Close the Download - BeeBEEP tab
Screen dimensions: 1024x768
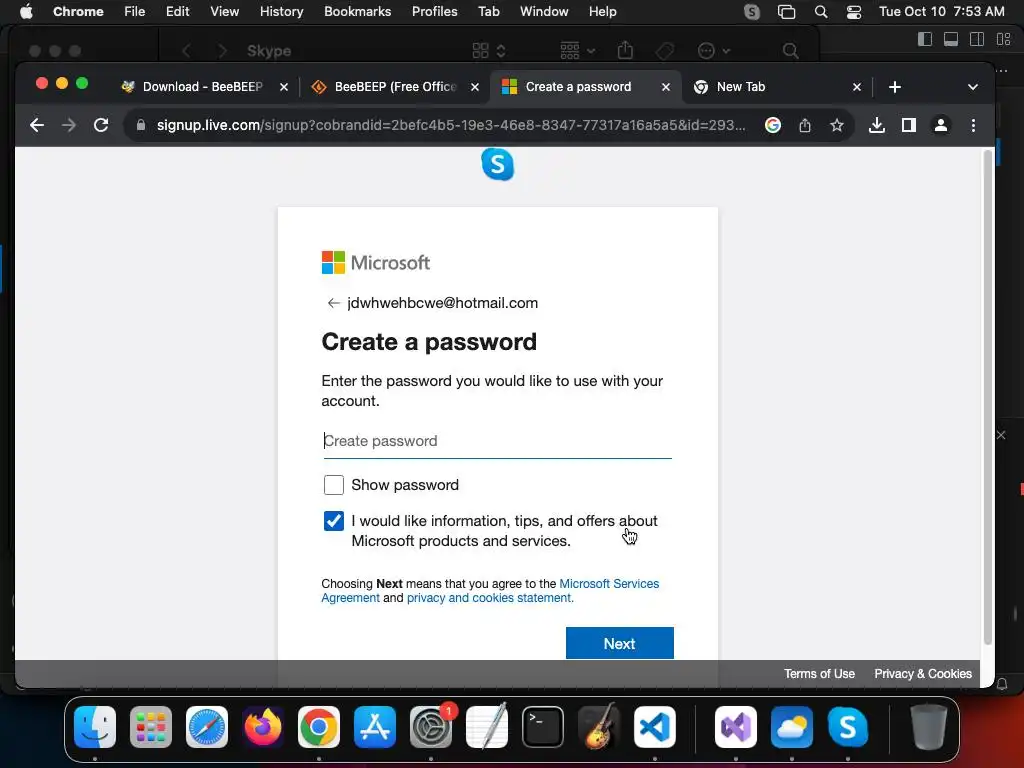283,87
